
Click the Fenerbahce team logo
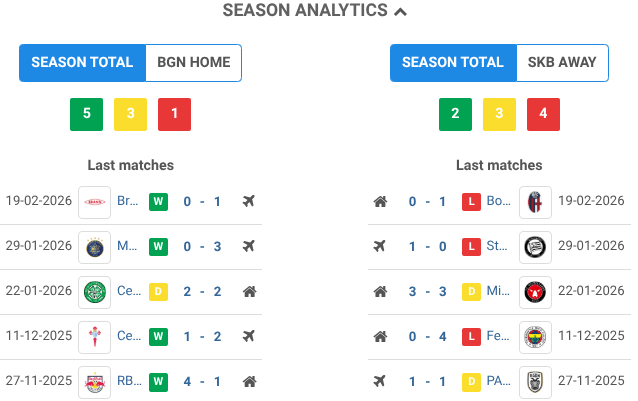tap(535, 337)
